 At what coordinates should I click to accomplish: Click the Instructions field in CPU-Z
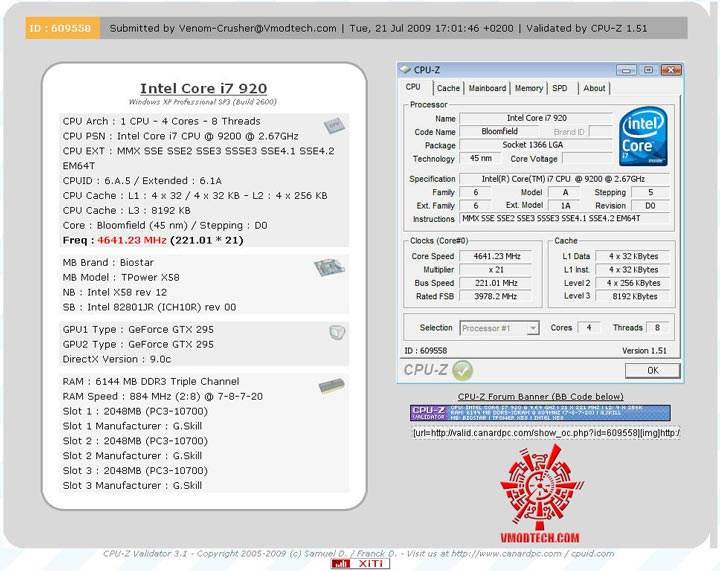(x=564, y=219)
